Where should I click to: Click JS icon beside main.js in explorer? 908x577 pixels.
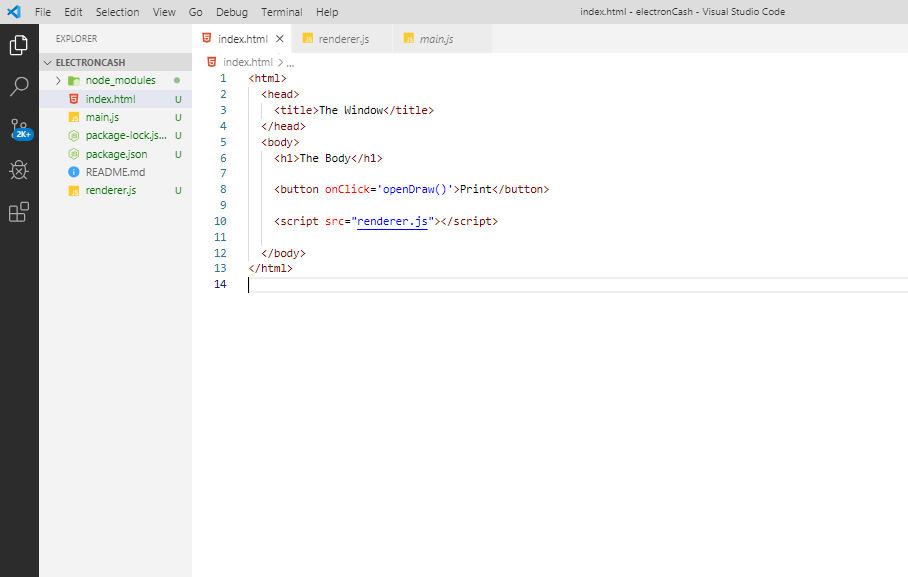click(74, 118)
